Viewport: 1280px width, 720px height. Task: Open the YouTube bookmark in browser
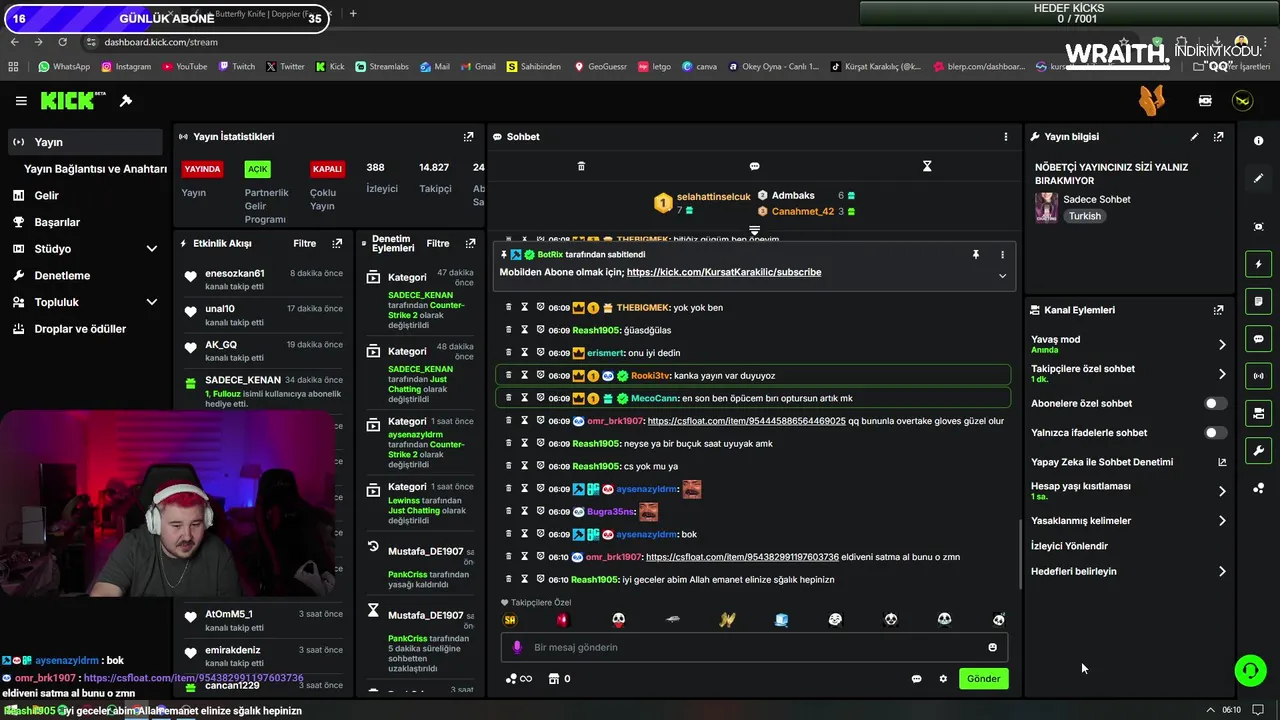[x=184, y=67]
